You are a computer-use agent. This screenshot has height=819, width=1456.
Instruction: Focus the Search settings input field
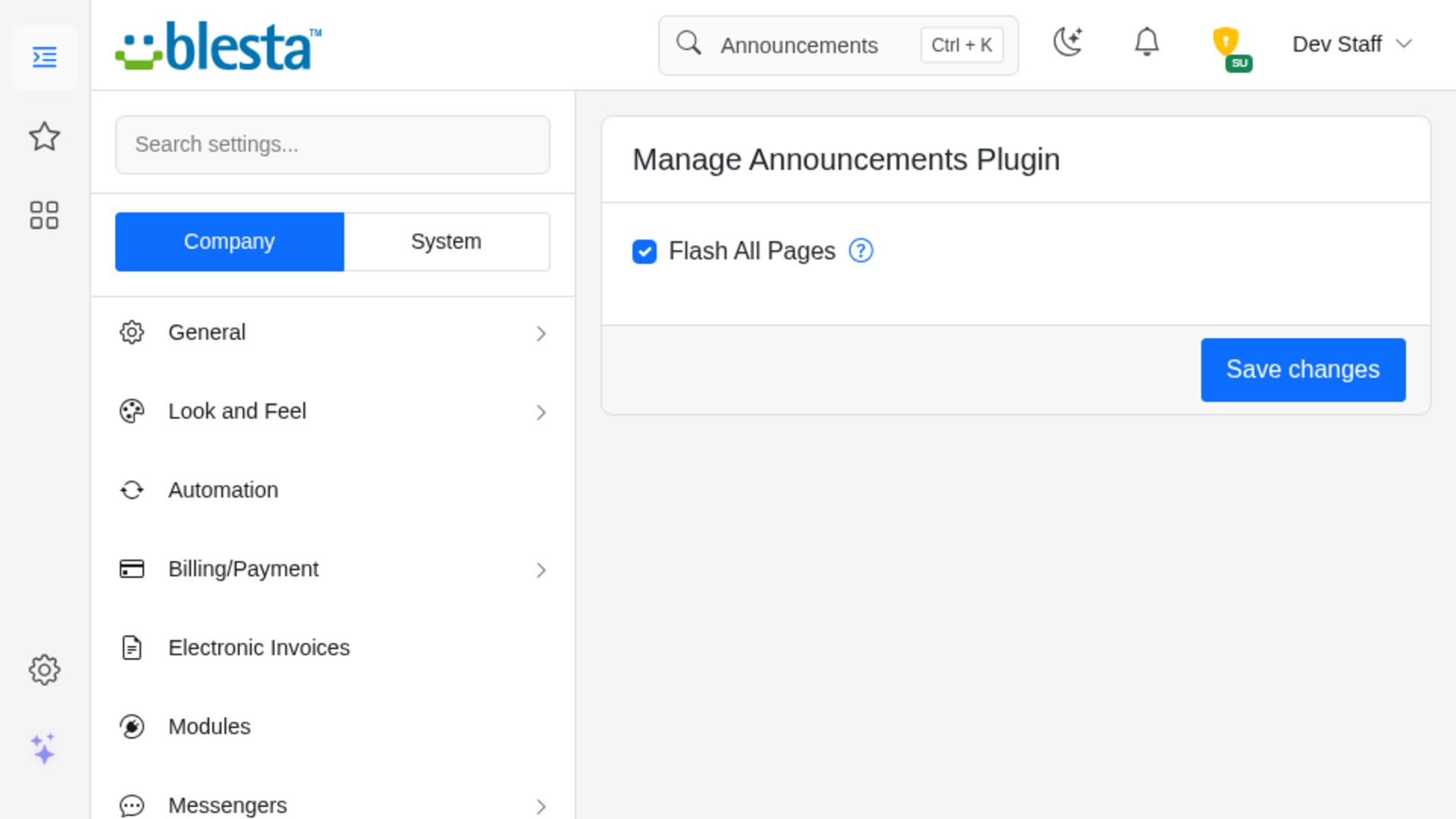333,145
